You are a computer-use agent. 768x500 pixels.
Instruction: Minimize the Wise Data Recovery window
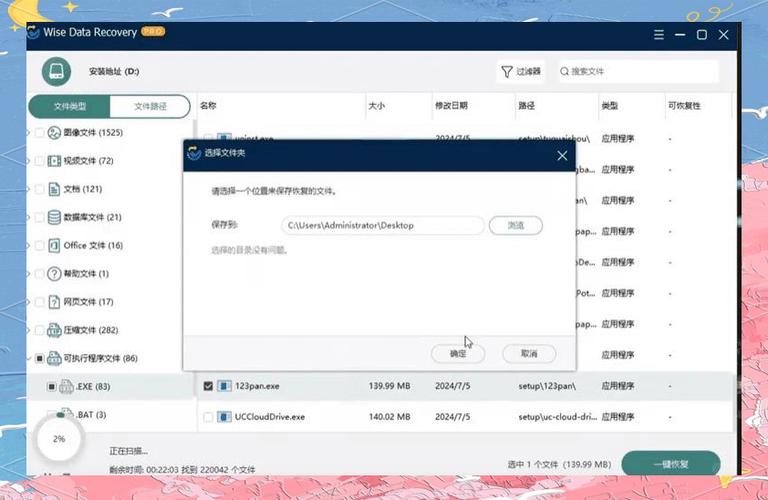coord(680,35)
